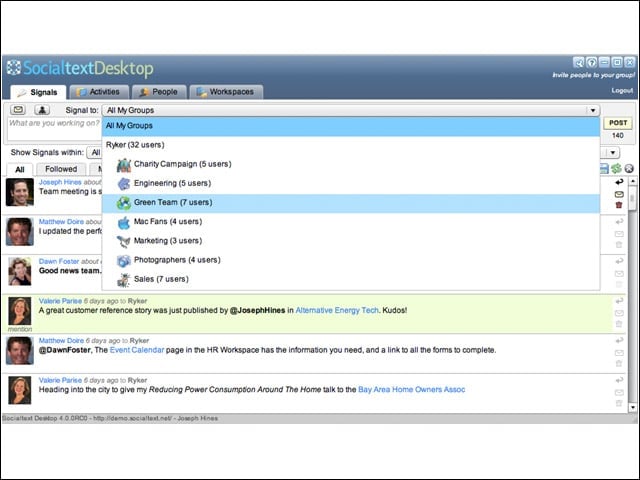
Task: Open Joseph Hines profile name link
Action: click(x=60, y=182)
